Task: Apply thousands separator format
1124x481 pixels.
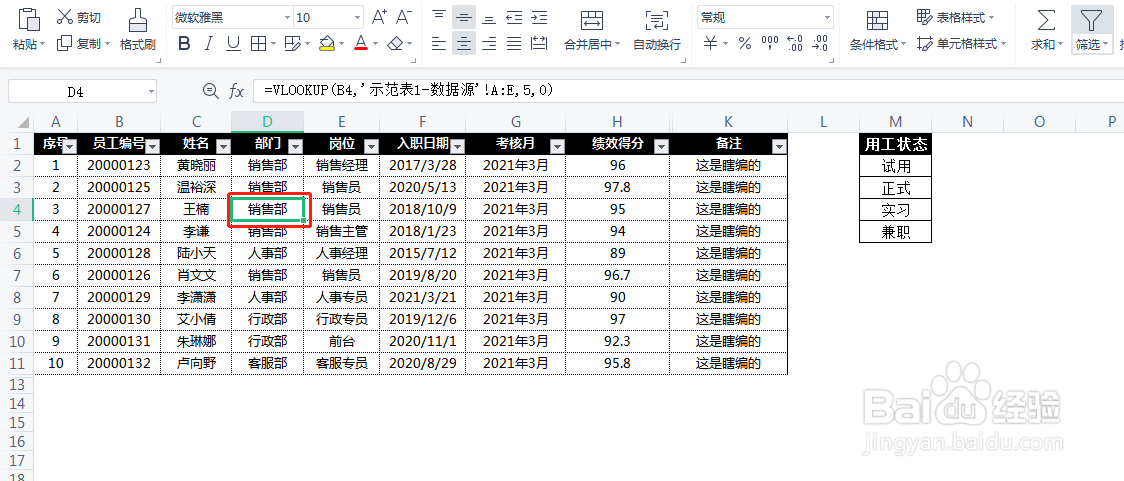Action: 770,44
